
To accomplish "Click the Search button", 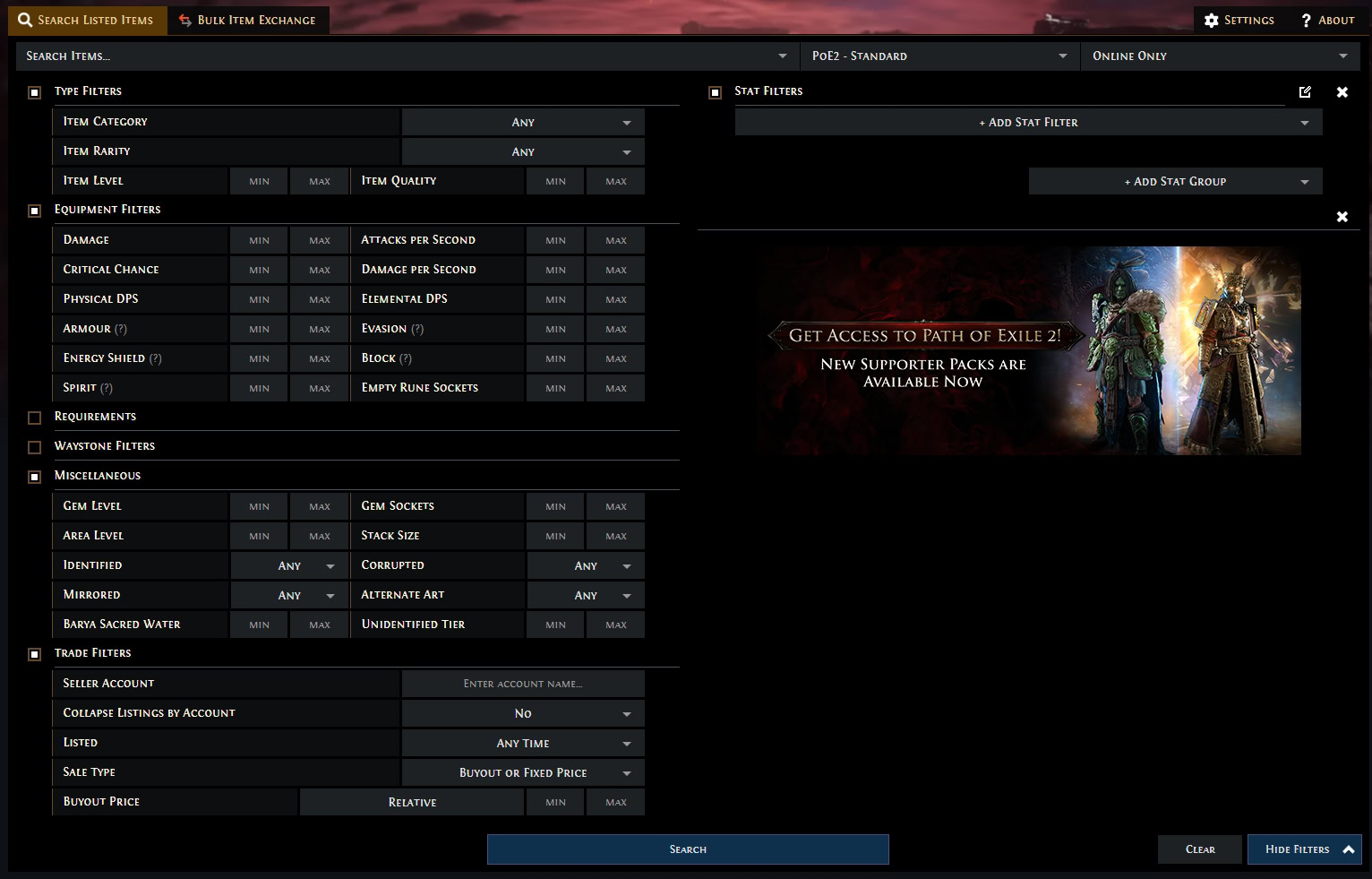I will click(x=688, y=849).
